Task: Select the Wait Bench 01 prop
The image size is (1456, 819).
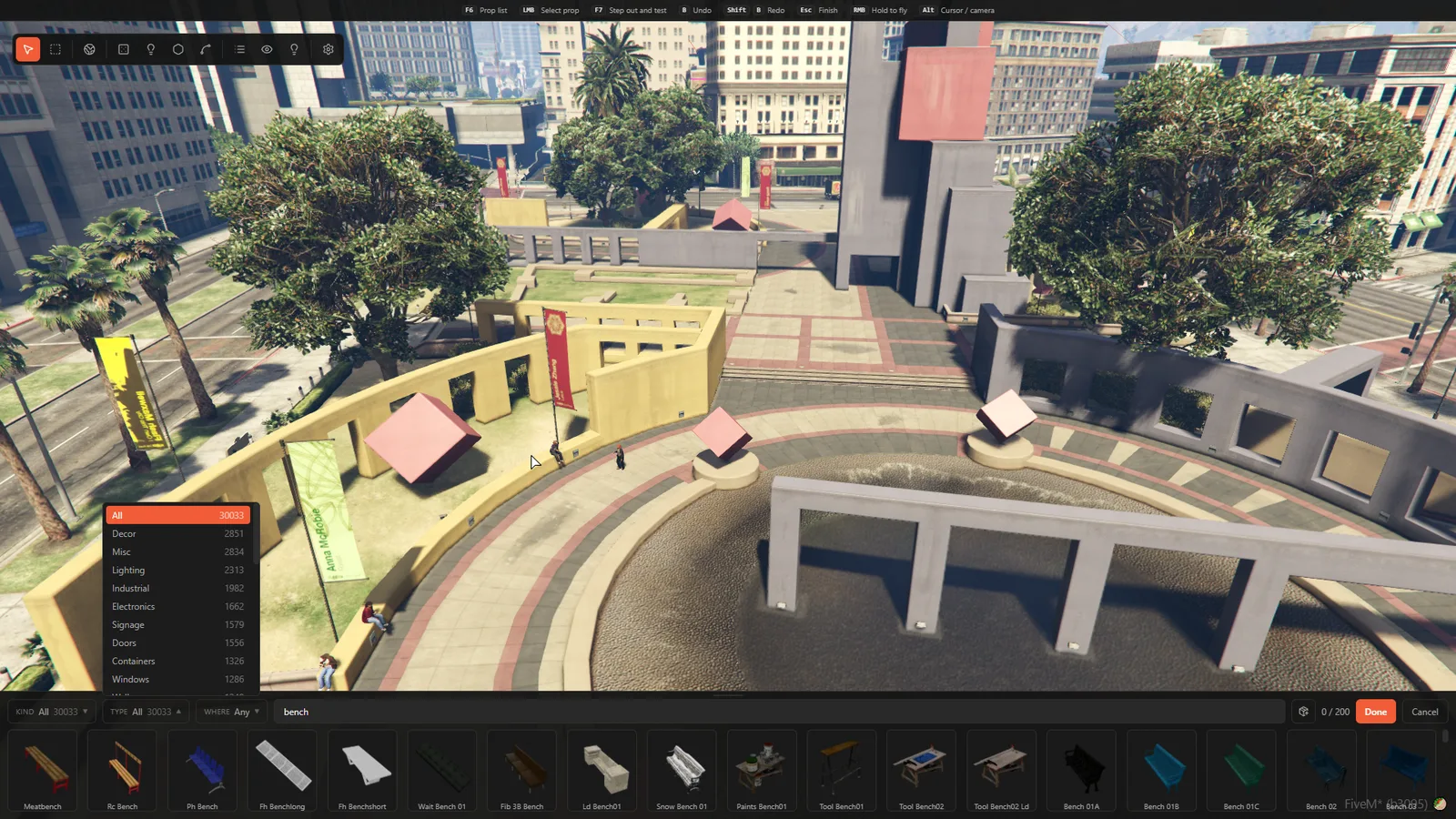Action: [441, 771]
